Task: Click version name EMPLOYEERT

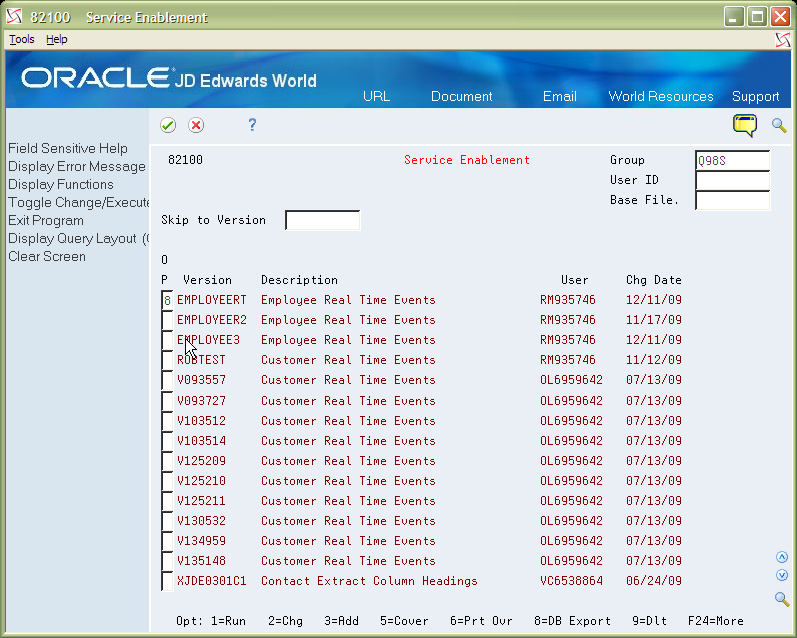Action: click(211, 300)
